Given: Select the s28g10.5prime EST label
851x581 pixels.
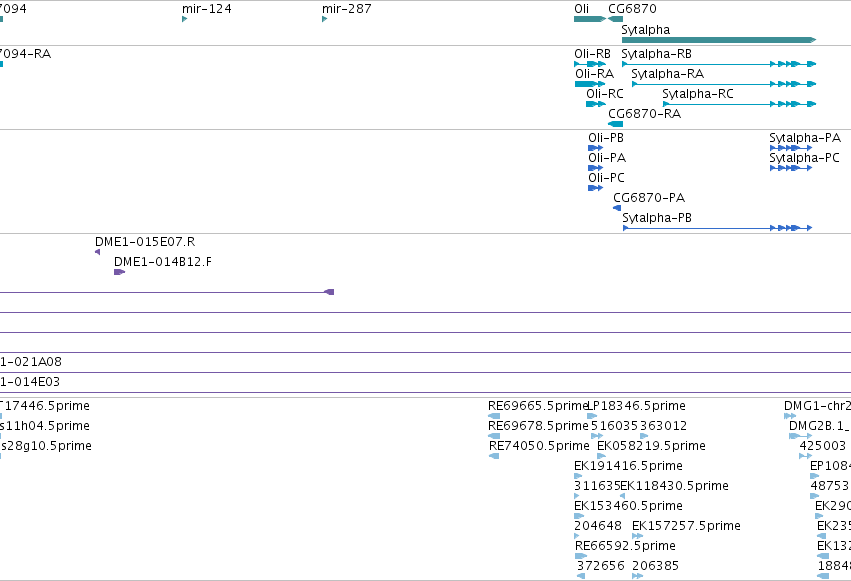Looking at the screenshot, I should point(46,446).
